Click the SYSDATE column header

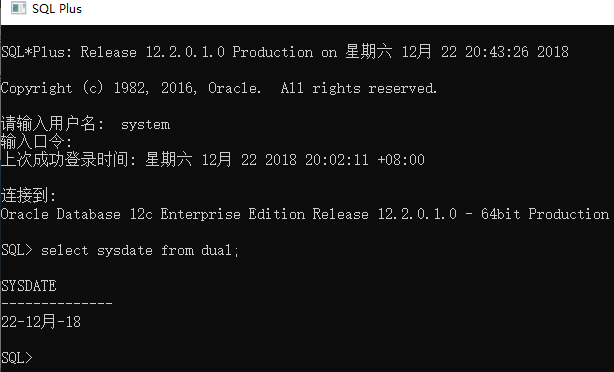(29, 286)
